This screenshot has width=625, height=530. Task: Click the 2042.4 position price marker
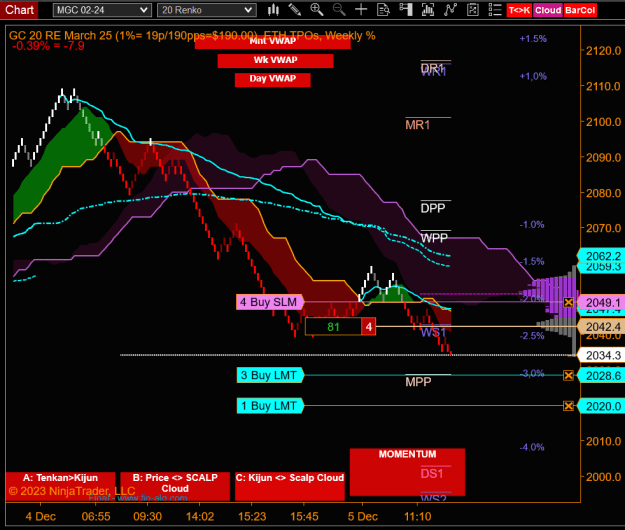603,327
